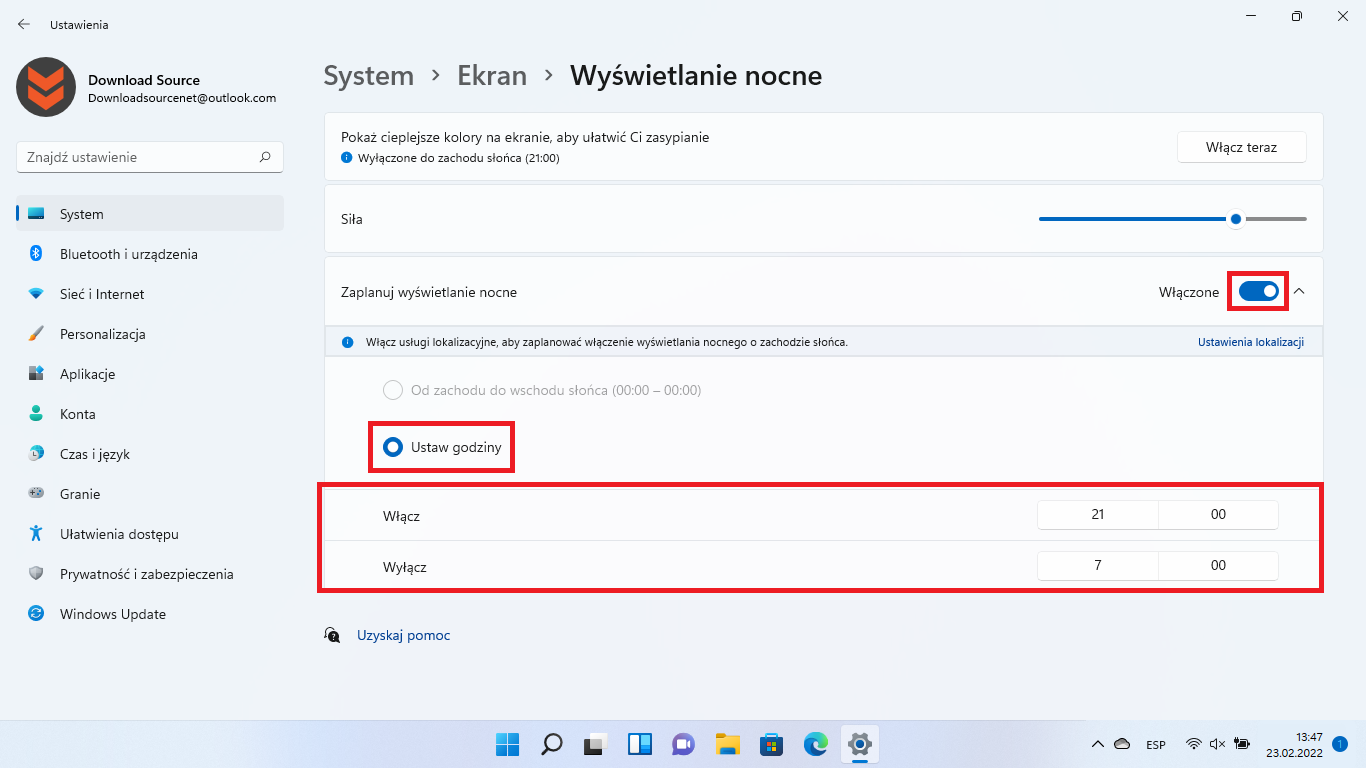Image resolution: width=1366 pixels, height=768 pixels.
Task: Select the Personalizacja brush icon
Action: [36, 334]
